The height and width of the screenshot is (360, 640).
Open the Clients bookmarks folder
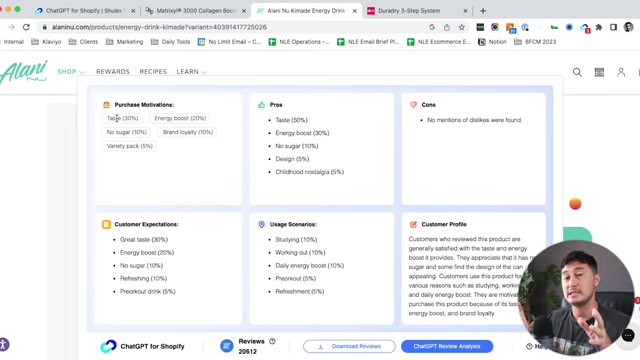84,42
